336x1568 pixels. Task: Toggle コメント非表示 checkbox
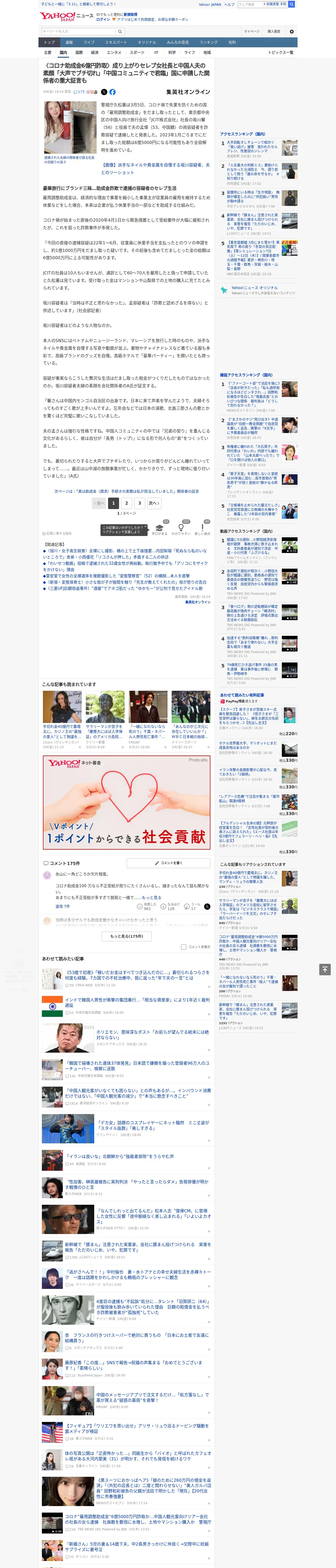tap(183, 947)
